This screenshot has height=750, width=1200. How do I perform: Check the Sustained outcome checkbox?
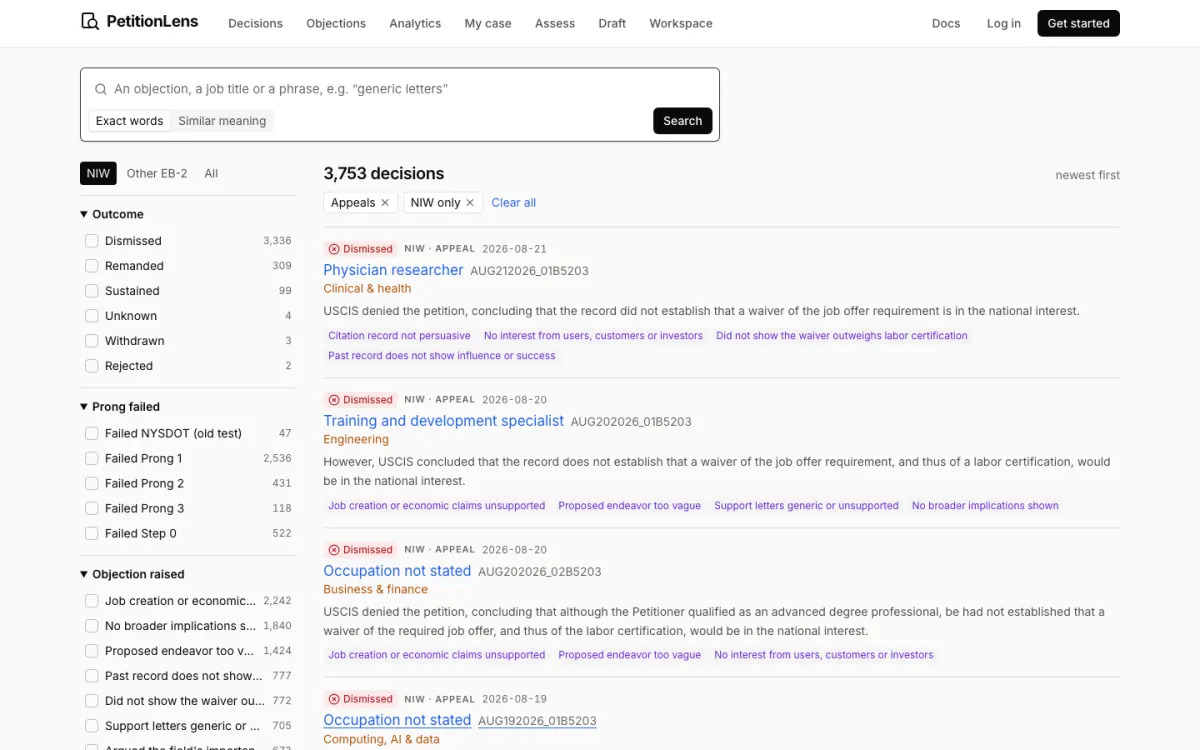tap(92, 291)
